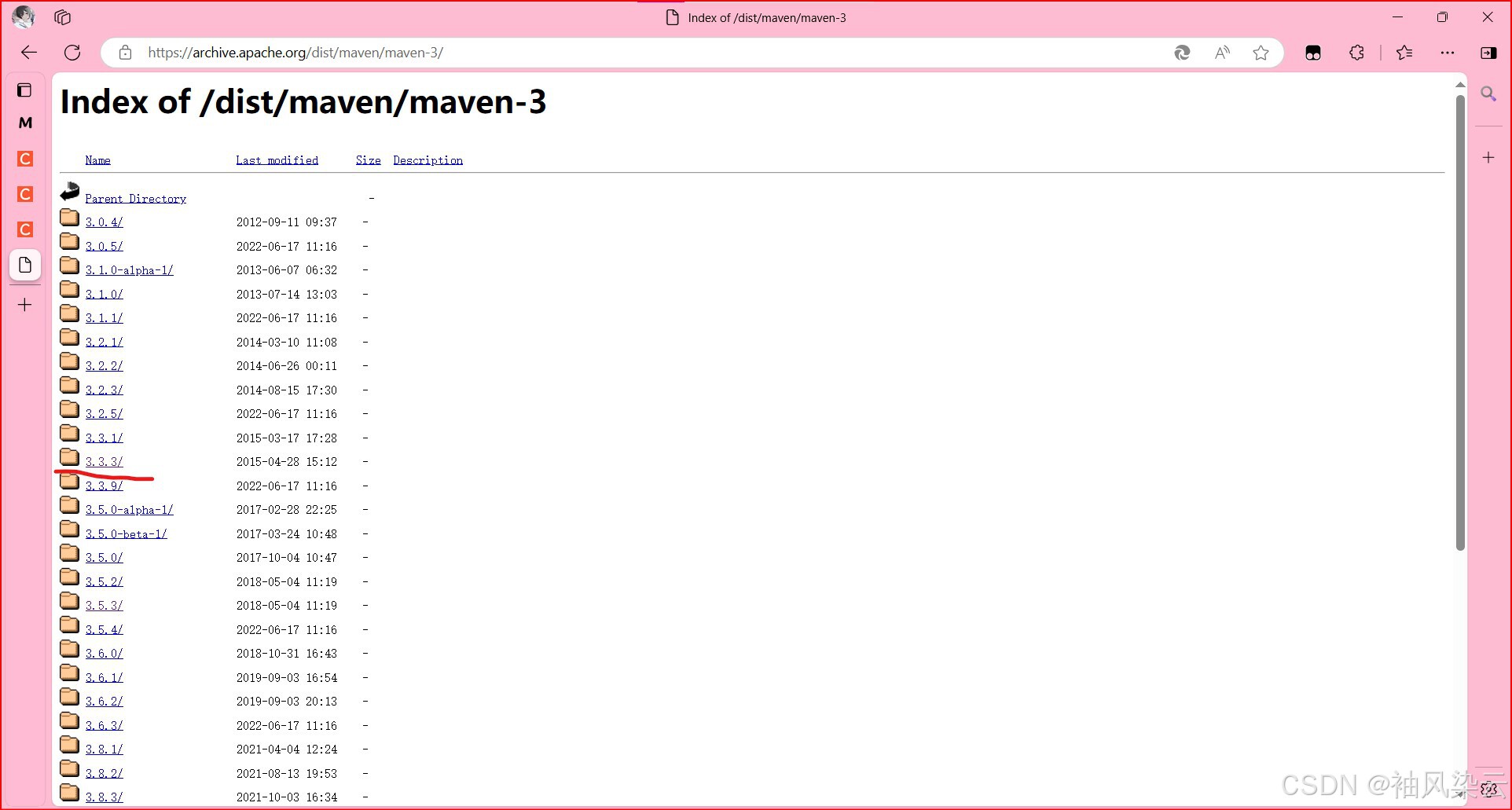Select the 2015-04-28 15:12 date text
1512x810 pixels.
(x=287, y=462)
